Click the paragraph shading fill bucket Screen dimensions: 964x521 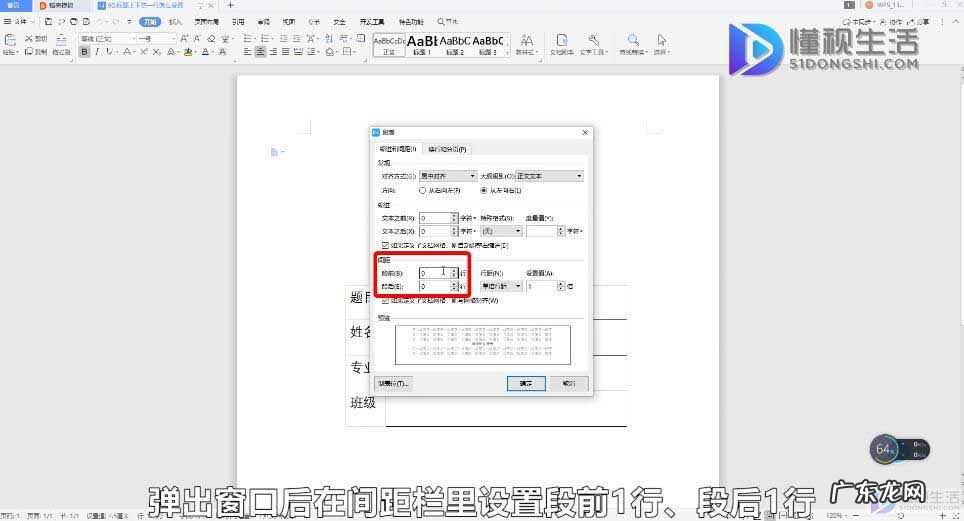(330, 52)
